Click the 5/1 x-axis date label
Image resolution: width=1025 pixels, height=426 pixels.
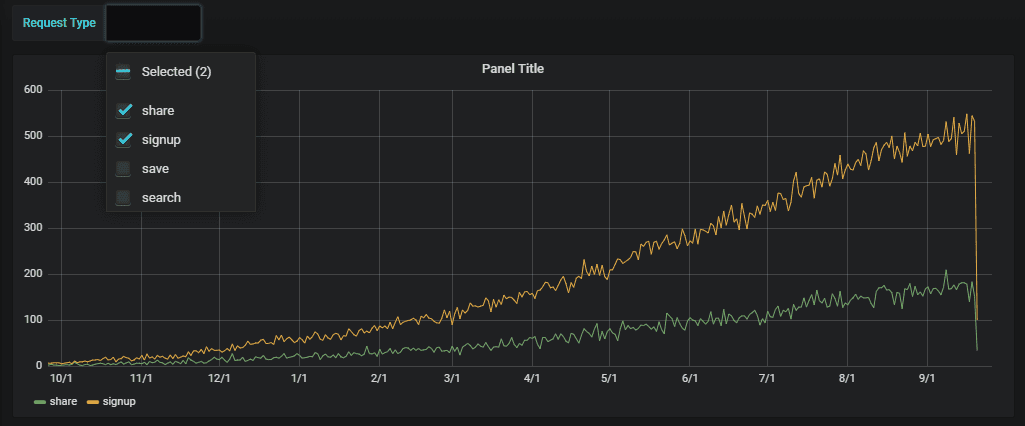609,379
